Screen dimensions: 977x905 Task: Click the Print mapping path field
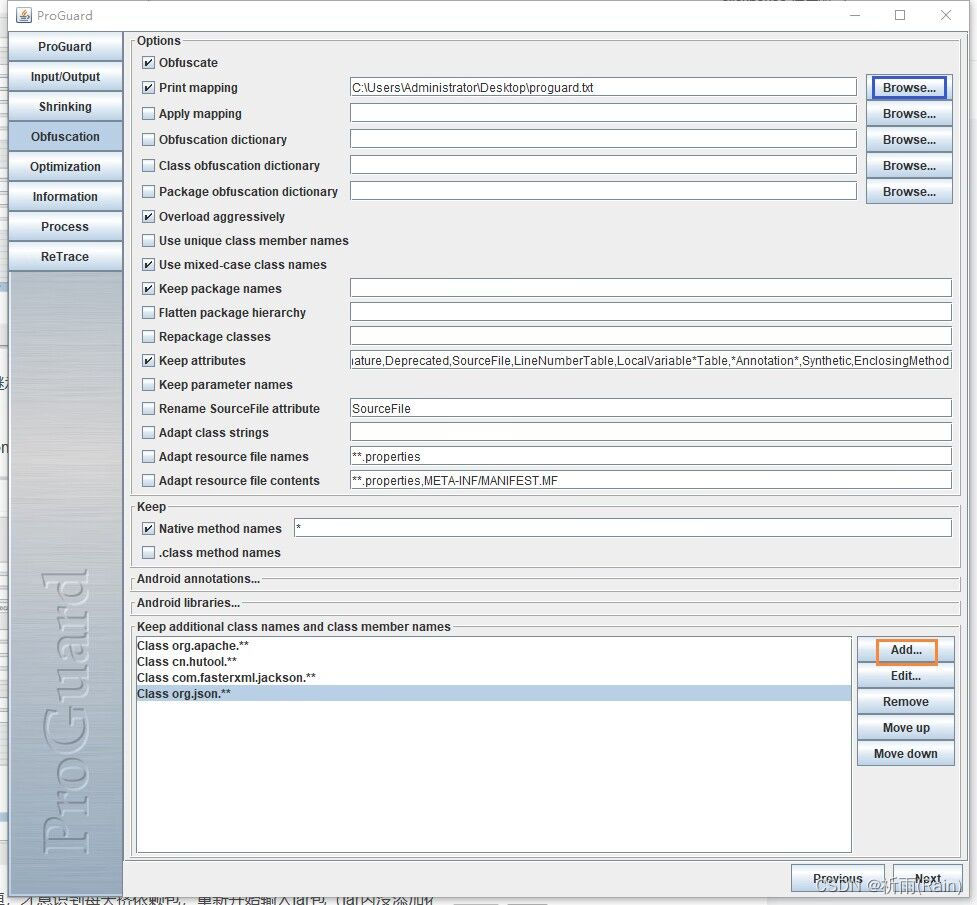pyautogui.click(x=603, y=87)
